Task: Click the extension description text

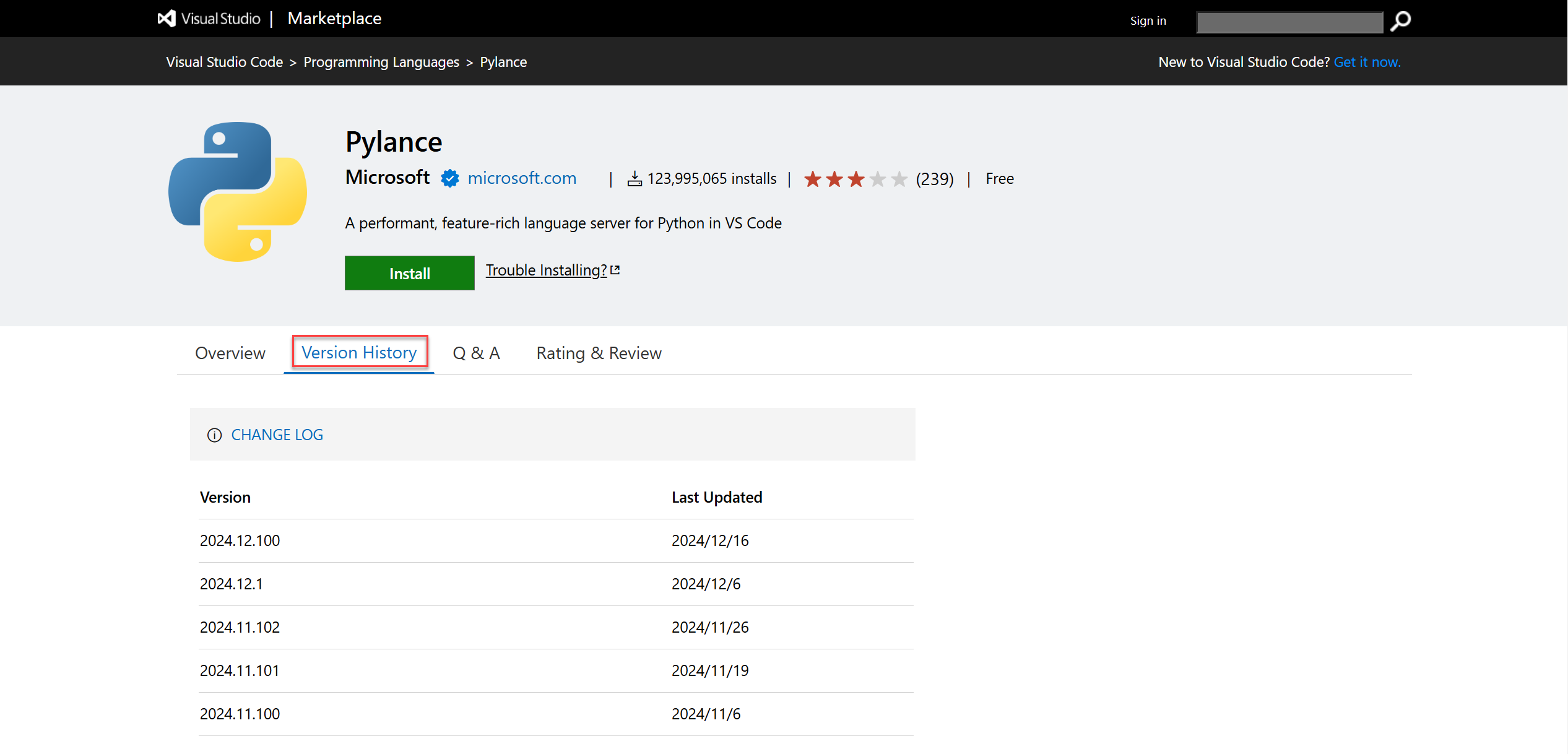Action: pyautogui.click(x=563, y=223)
